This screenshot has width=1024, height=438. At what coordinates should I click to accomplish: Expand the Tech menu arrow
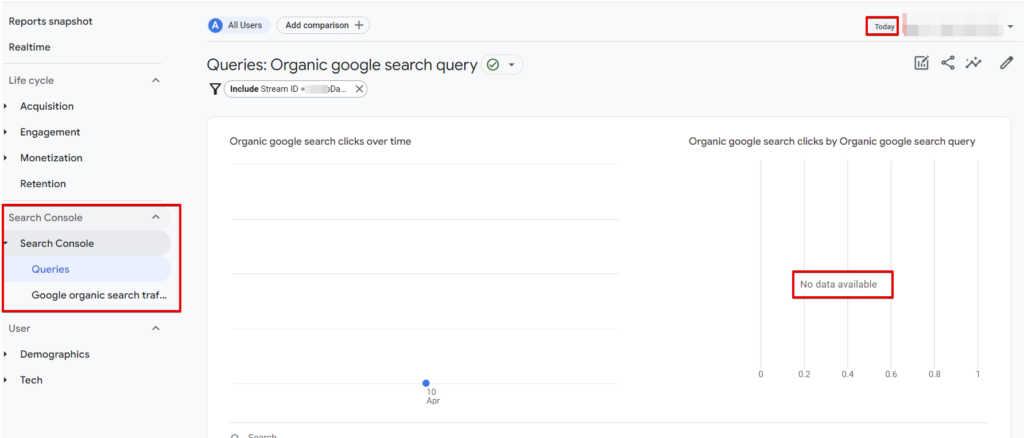tap(6, 380)
